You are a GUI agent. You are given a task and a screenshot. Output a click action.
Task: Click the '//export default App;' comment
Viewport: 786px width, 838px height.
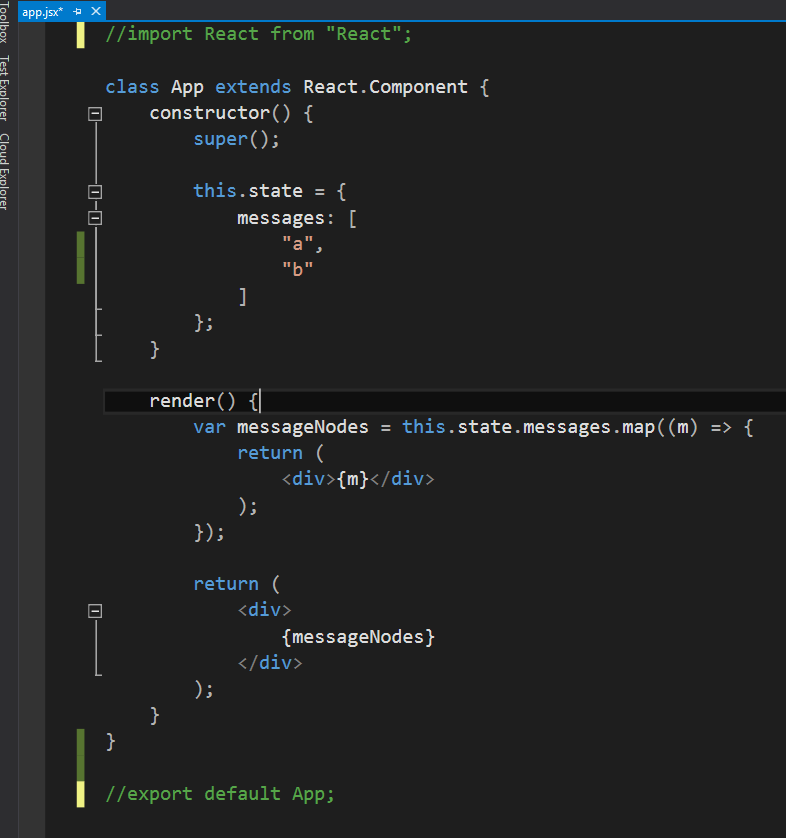coord(220,794)
